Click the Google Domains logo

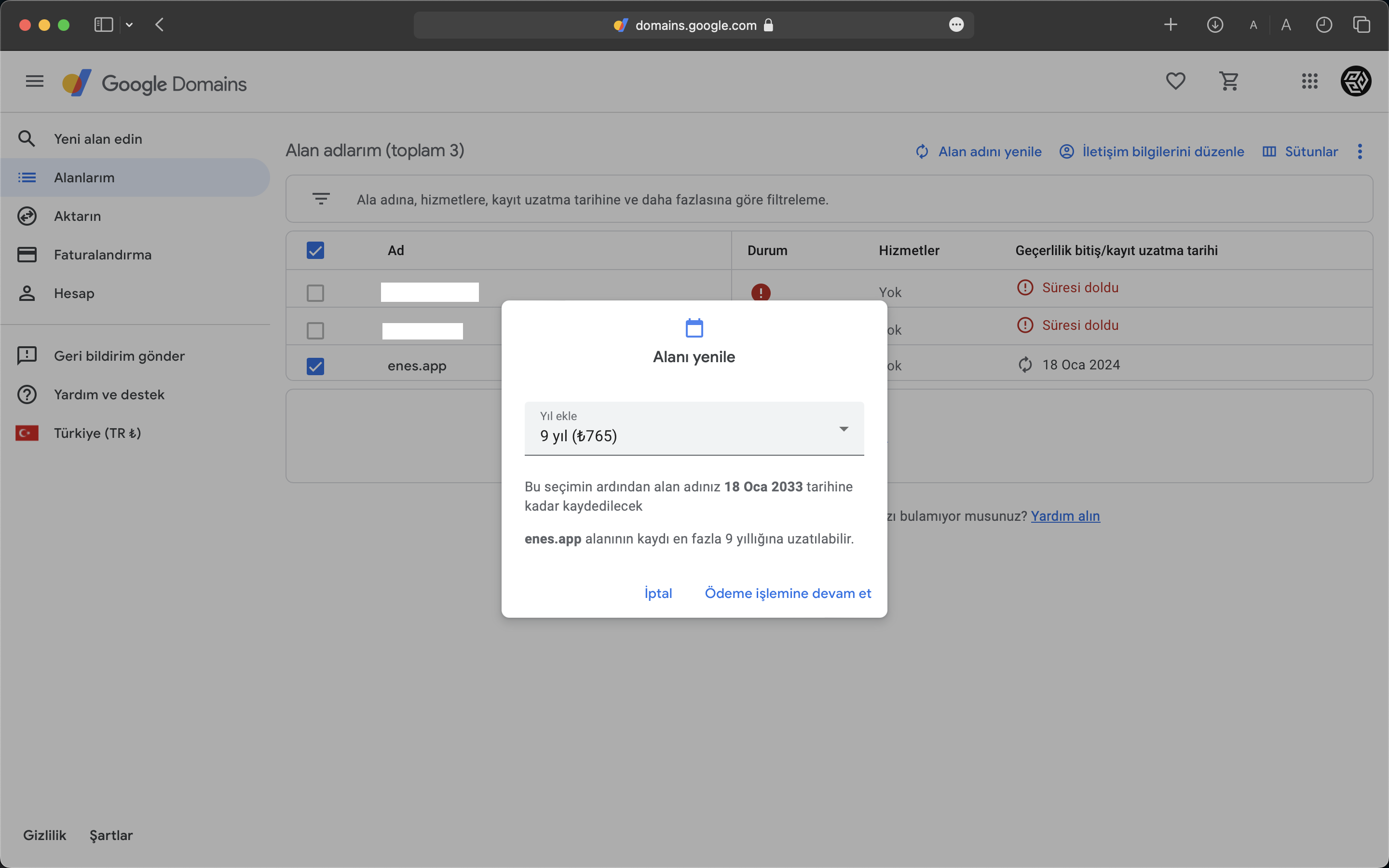pos(154,83)
